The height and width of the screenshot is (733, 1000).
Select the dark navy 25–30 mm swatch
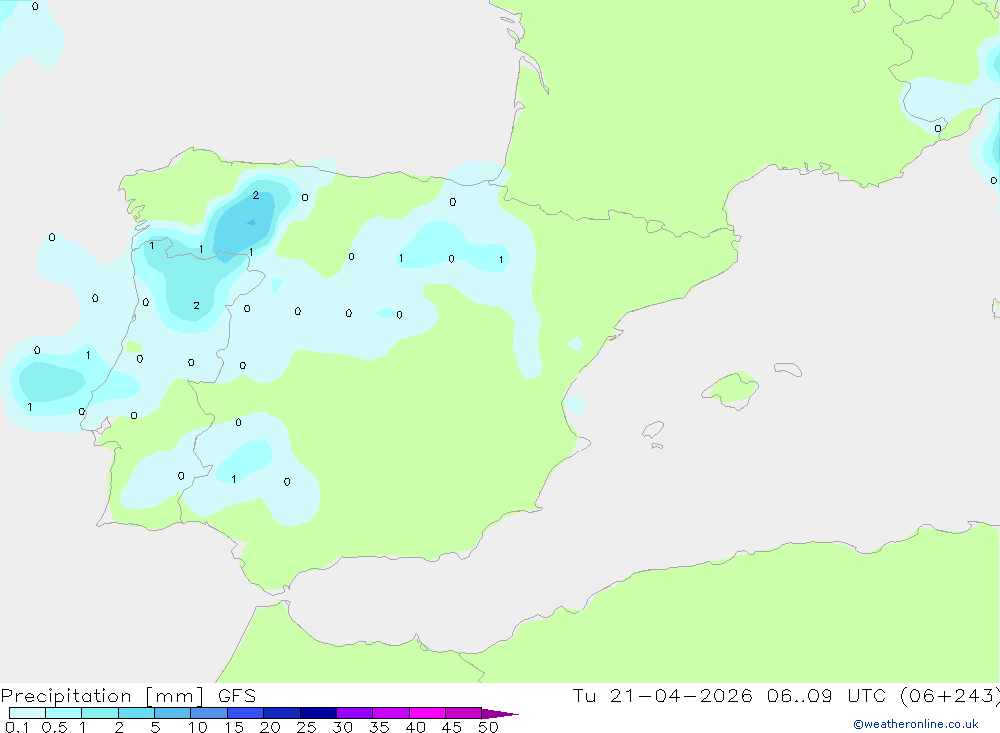pos(318,713)
